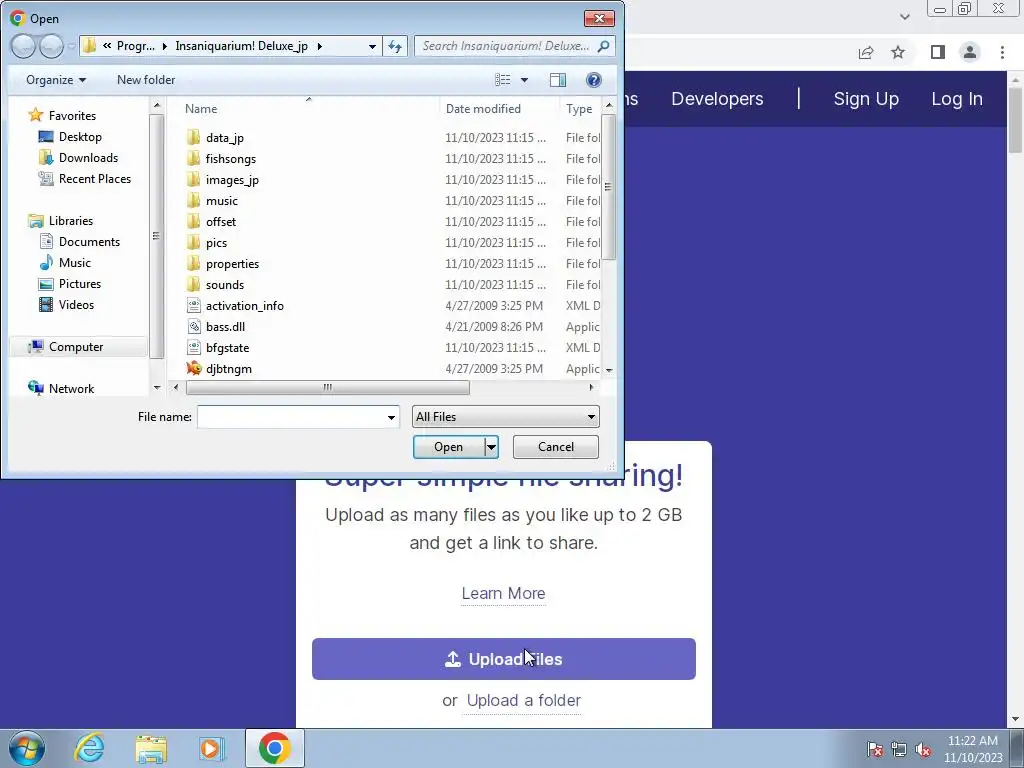Click New folder button
The image size is (1024, 768).
click(x=146, y=80)
